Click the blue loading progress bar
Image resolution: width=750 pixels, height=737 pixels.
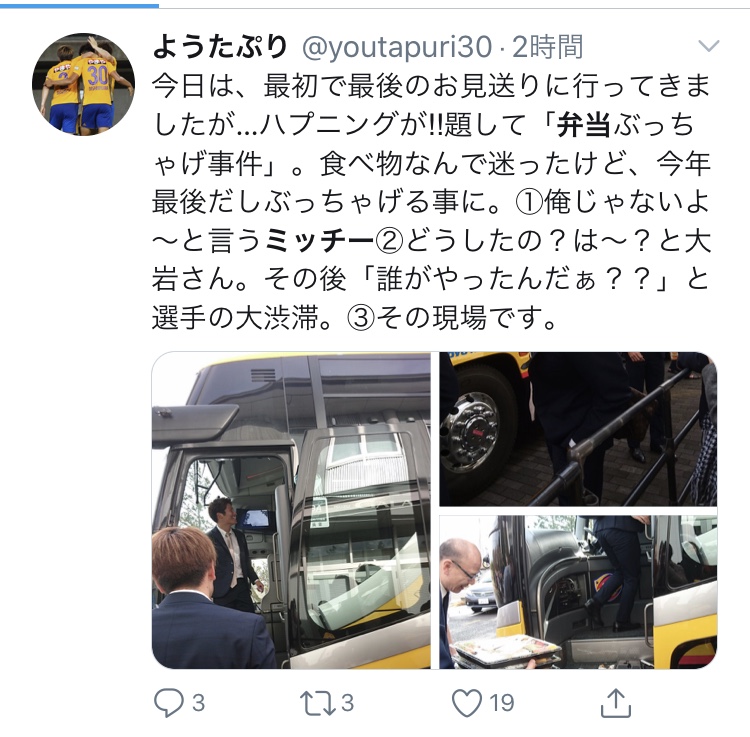point(79,6)
